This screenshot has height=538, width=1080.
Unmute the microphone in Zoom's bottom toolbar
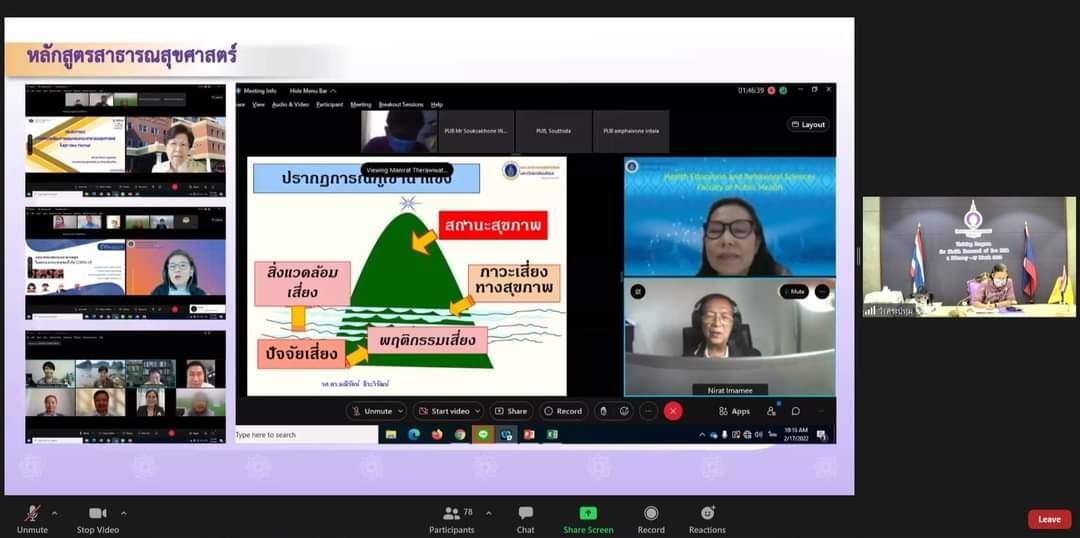pyautogui.click(x=32, y=519)
